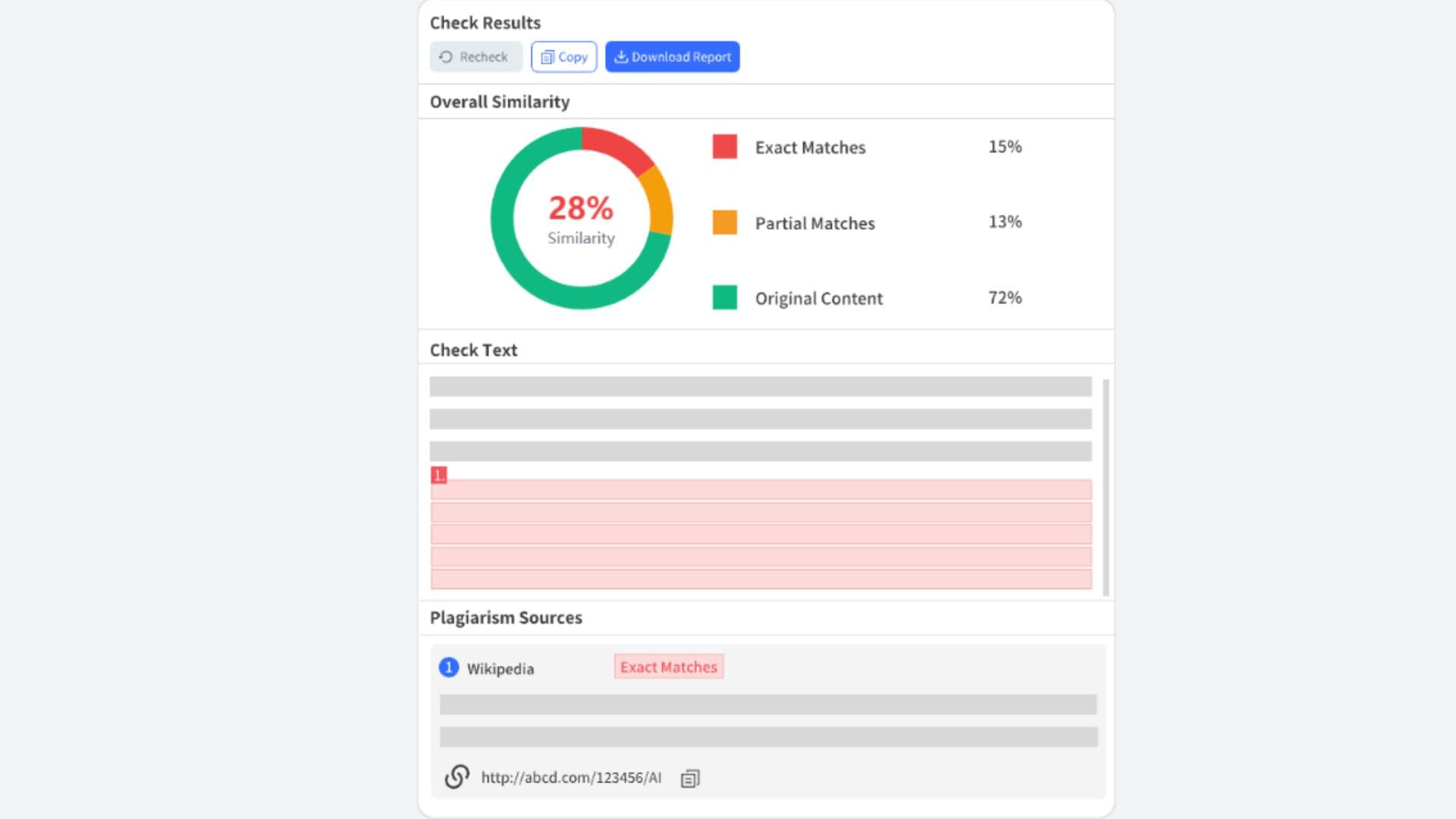Click the Recheck button
Image resolution: width=1456 pixels, height=819 pixels.
[x=475, y=57]
